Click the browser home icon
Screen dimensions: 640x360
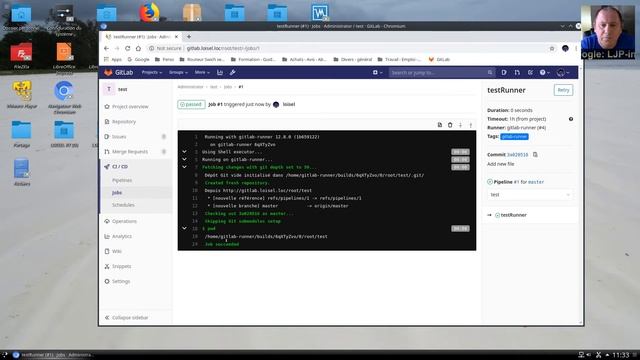[x=138, y=48]
